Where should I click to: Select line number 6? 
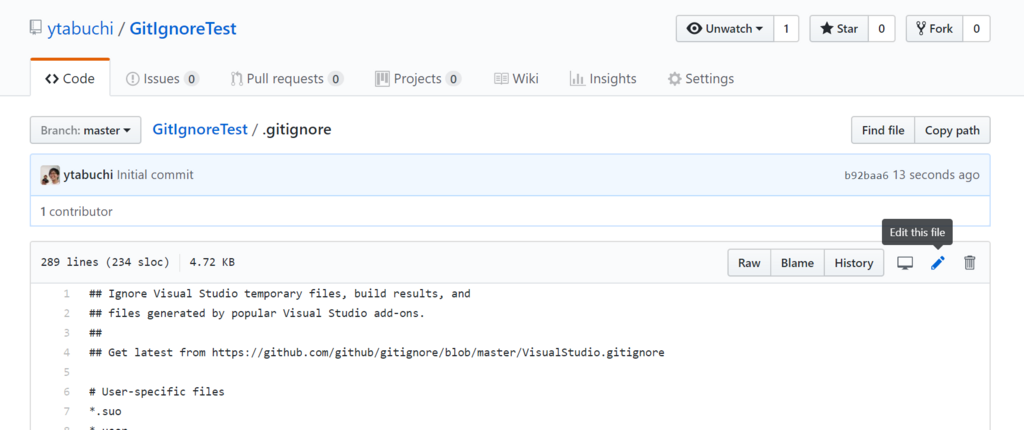click(67, 392)
